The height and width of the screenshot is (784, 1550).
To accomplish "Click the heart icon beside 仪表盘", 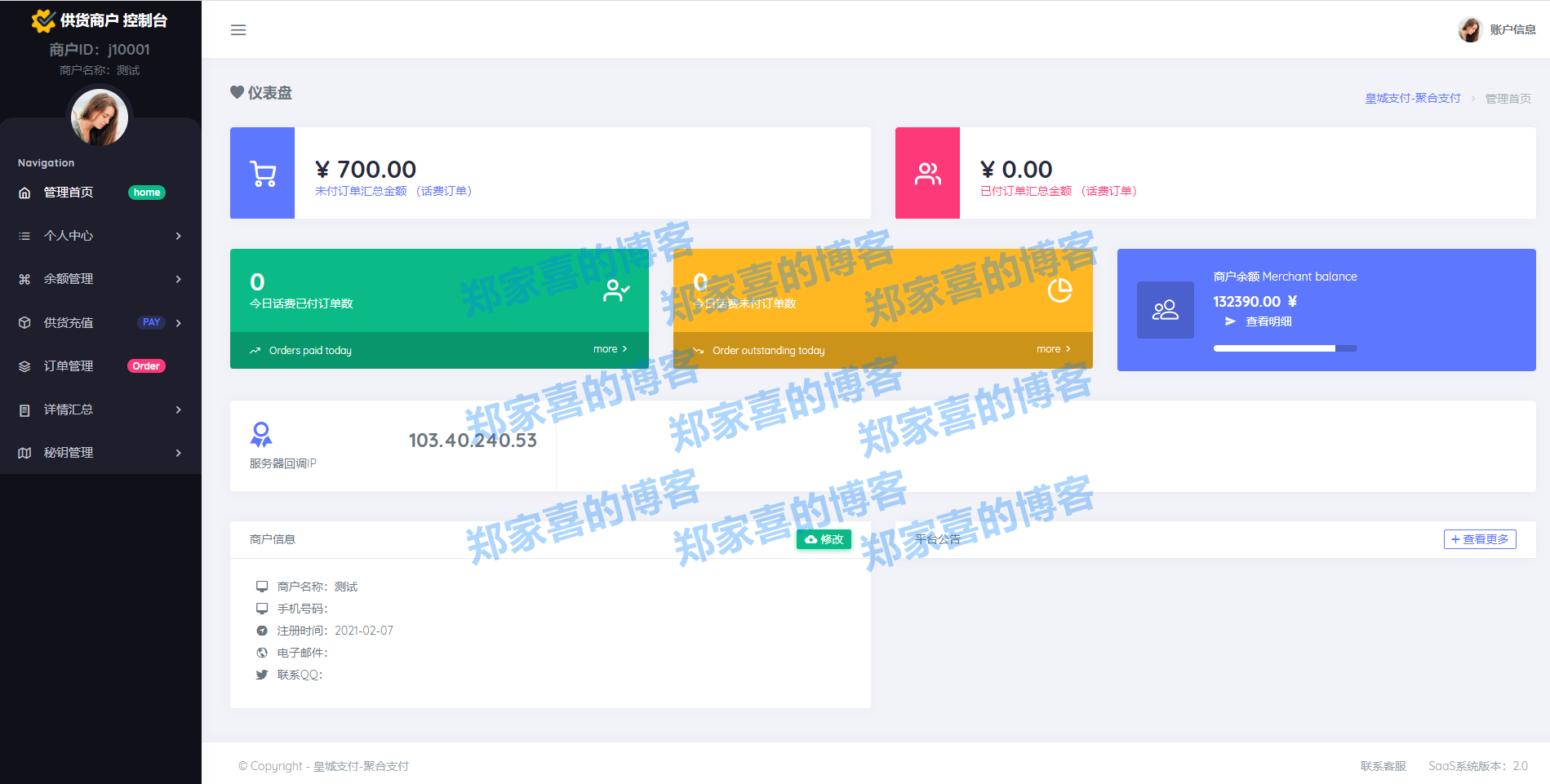I will point(237,92).
